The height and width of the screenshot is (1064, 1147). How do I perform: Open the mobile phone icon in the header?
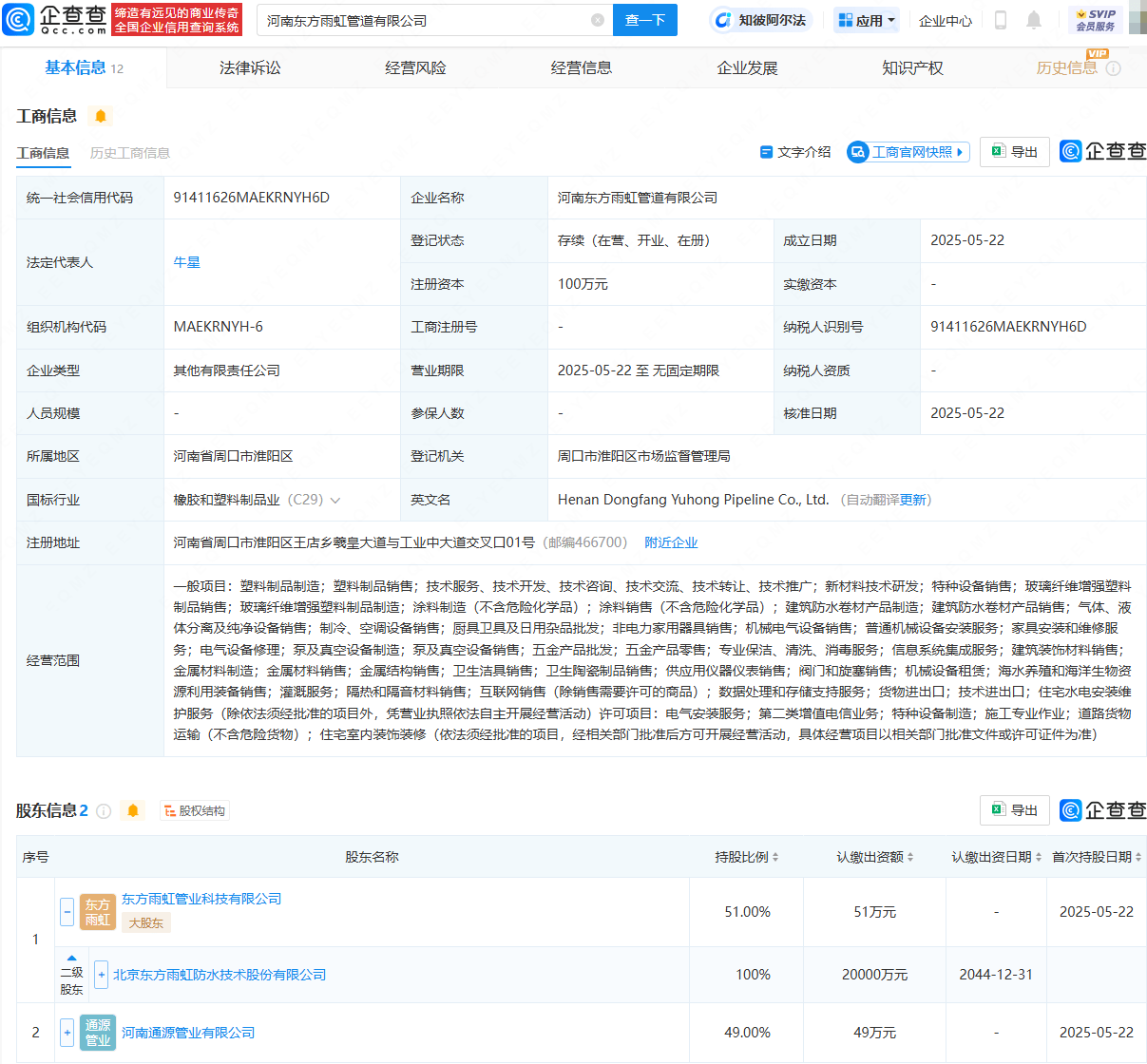1000,20
